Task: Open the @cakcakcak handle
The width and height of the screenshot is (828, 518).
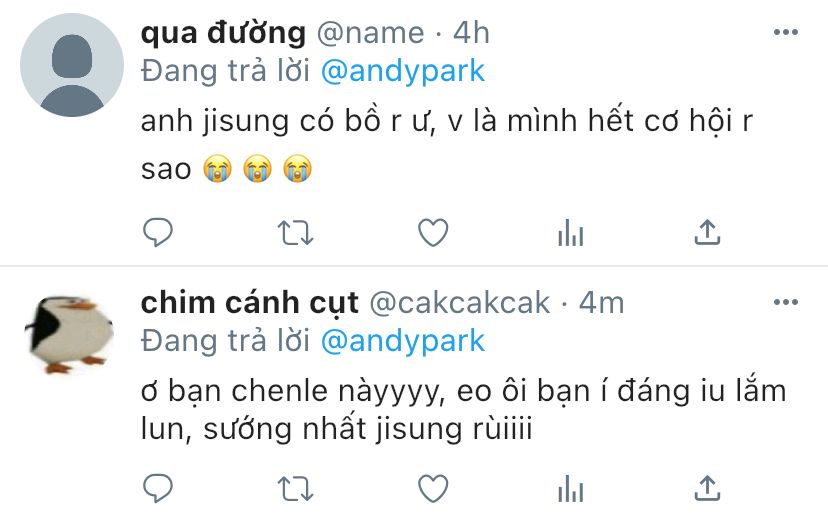Action: (459, 303)
